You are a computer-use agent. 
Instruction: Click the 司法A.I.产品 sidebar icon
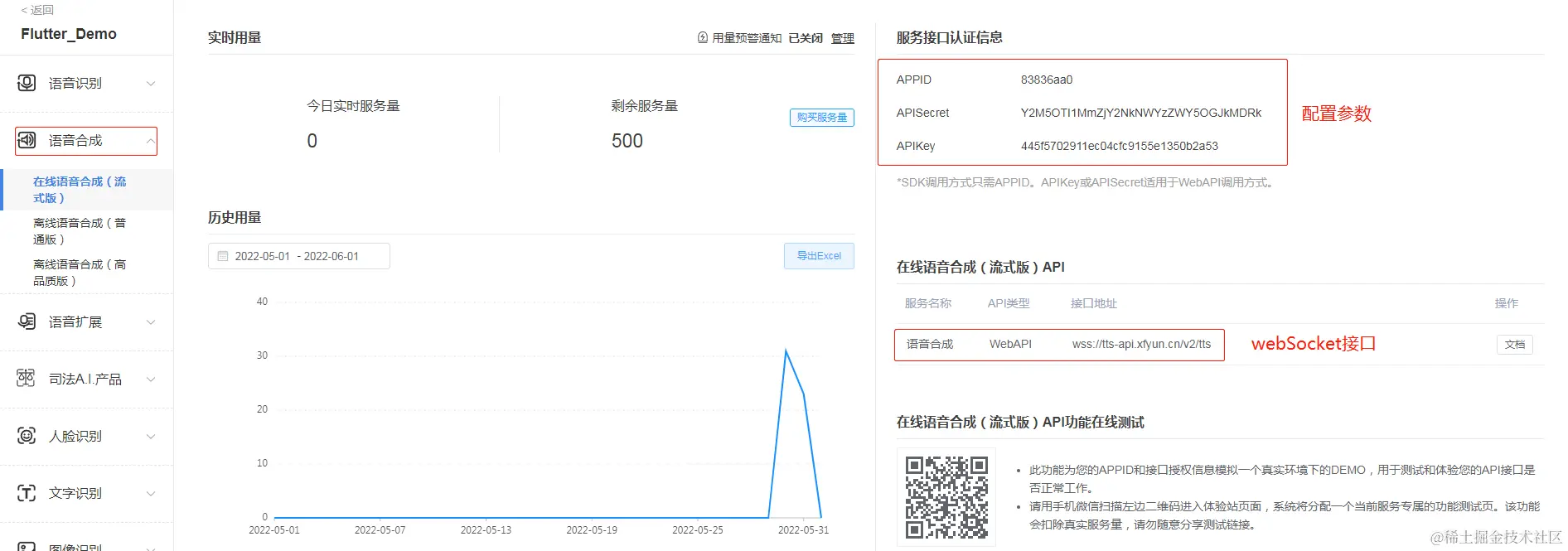27,379
